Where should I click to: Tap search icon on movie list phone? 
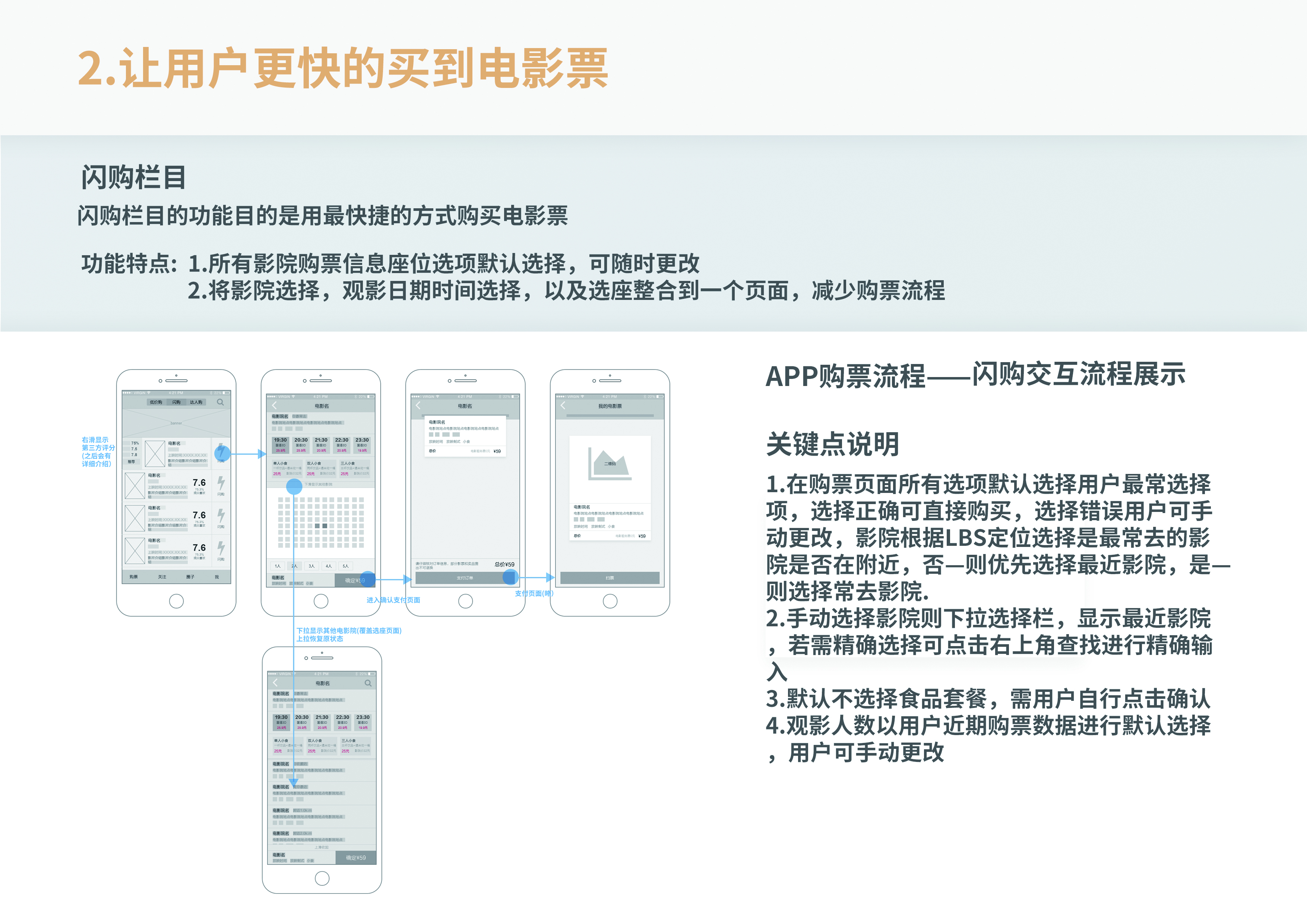tap(220, 402)
